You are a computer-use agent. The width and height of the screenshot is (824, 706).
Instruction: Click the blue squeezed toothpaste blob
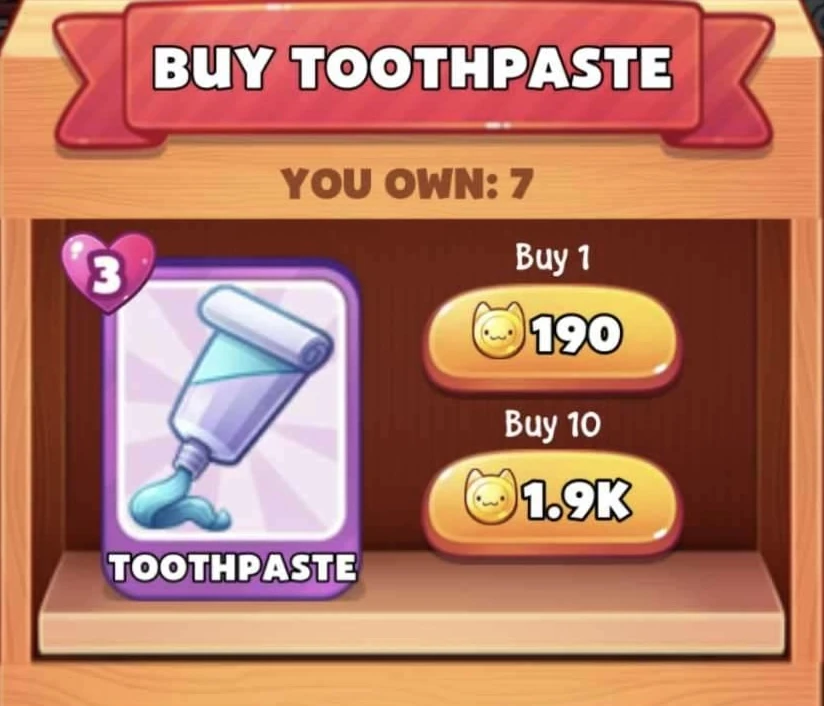pos(179,502)
